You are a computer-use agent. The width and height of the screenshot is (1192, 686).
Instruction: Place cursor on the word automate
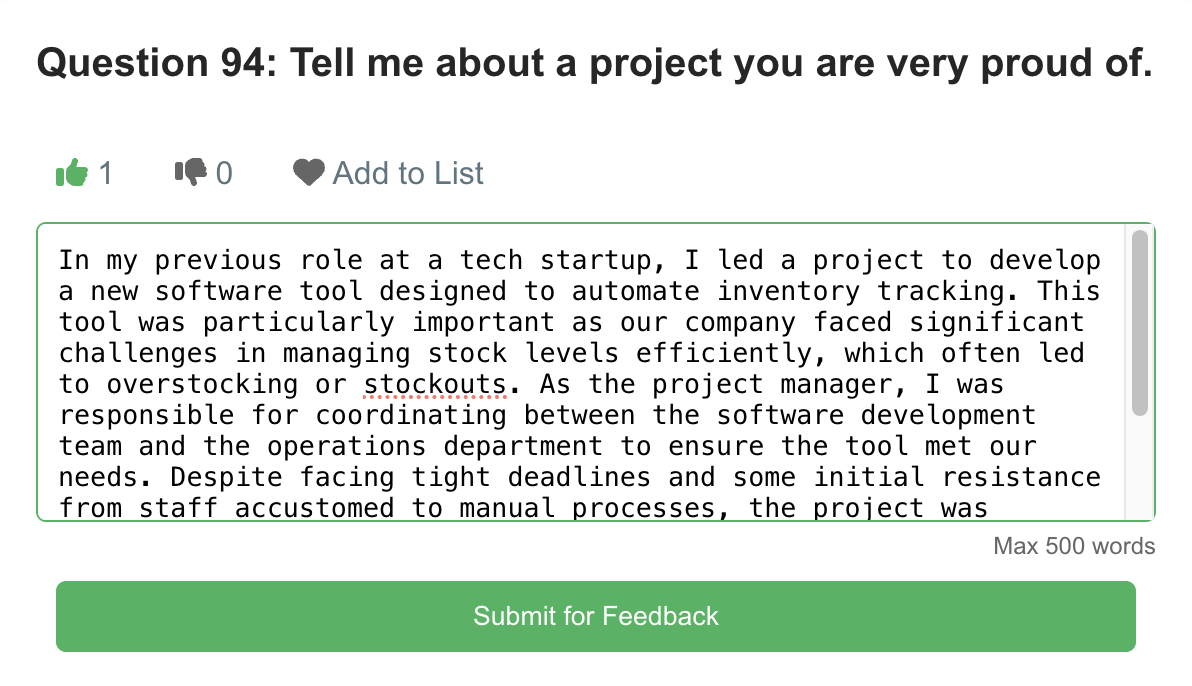[636, 291]
